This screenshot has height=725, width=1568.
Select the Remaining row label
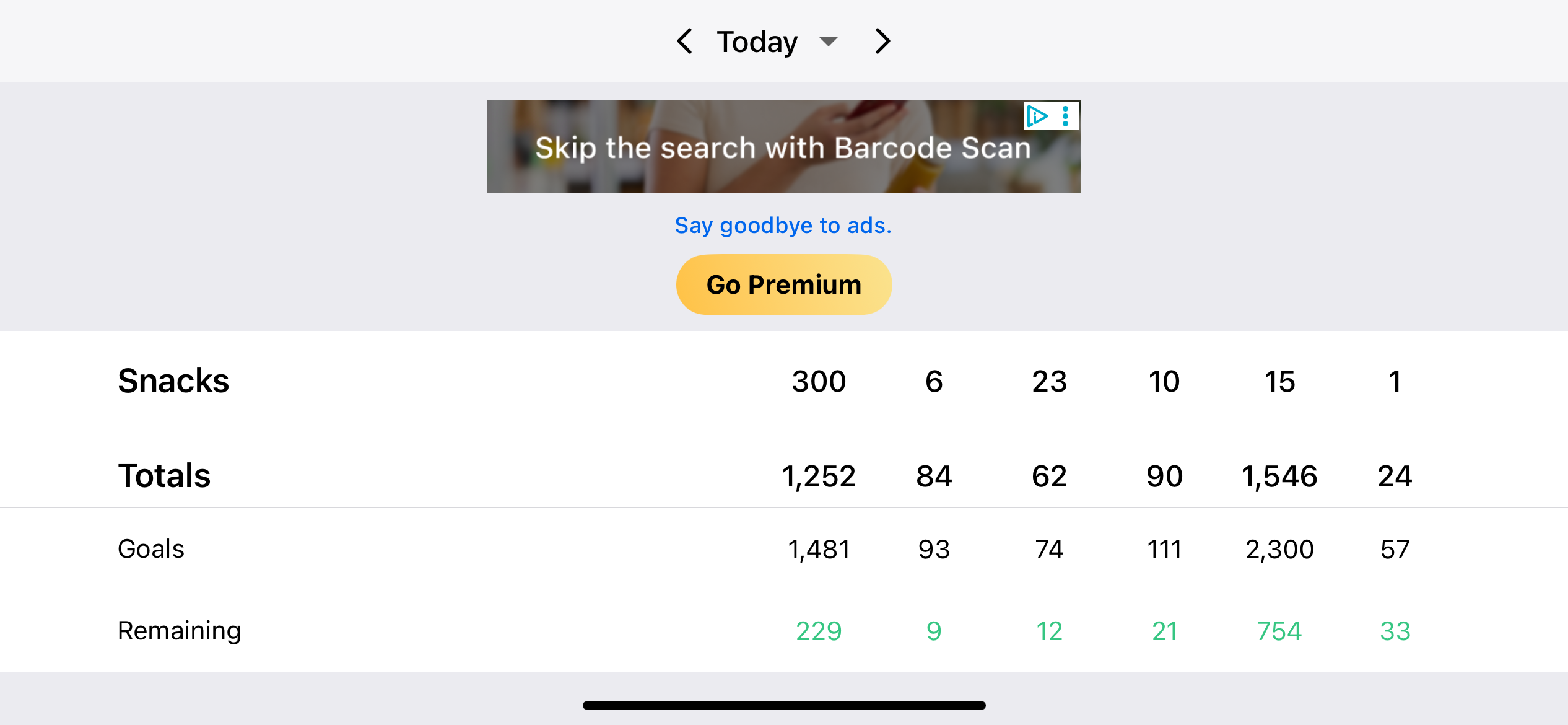coord(179,631)
